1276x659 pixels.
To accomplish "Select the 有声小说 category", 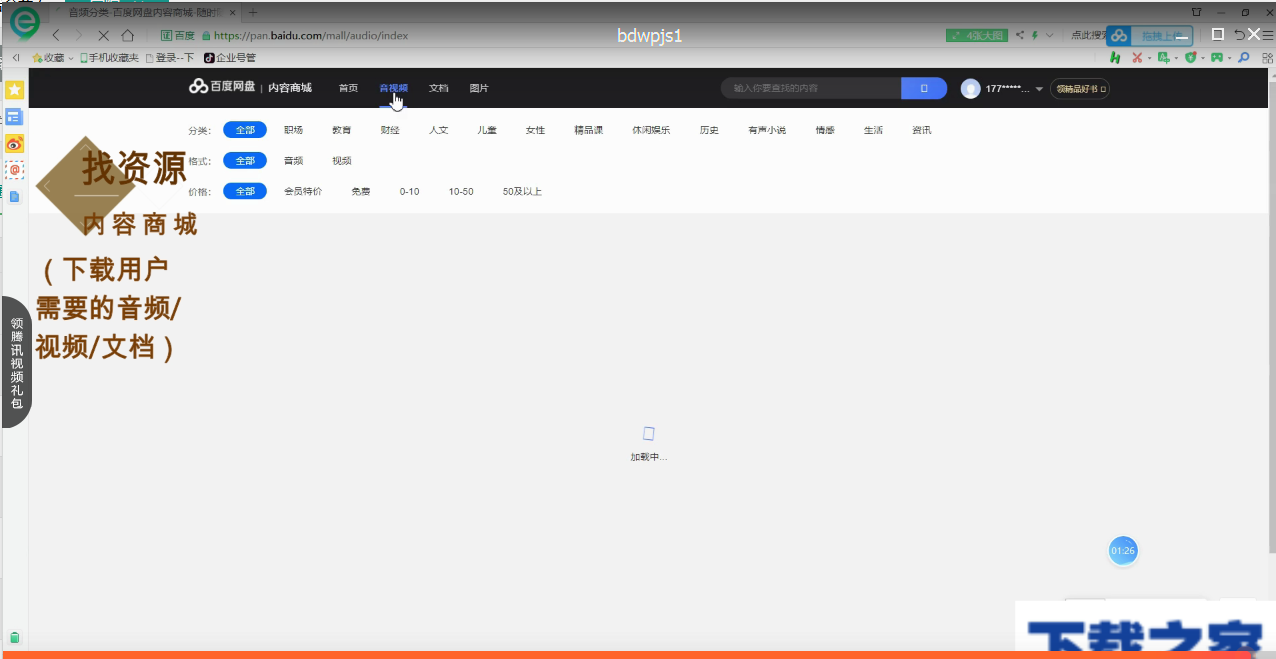I will pyautogui.click(x=767, y=130).
